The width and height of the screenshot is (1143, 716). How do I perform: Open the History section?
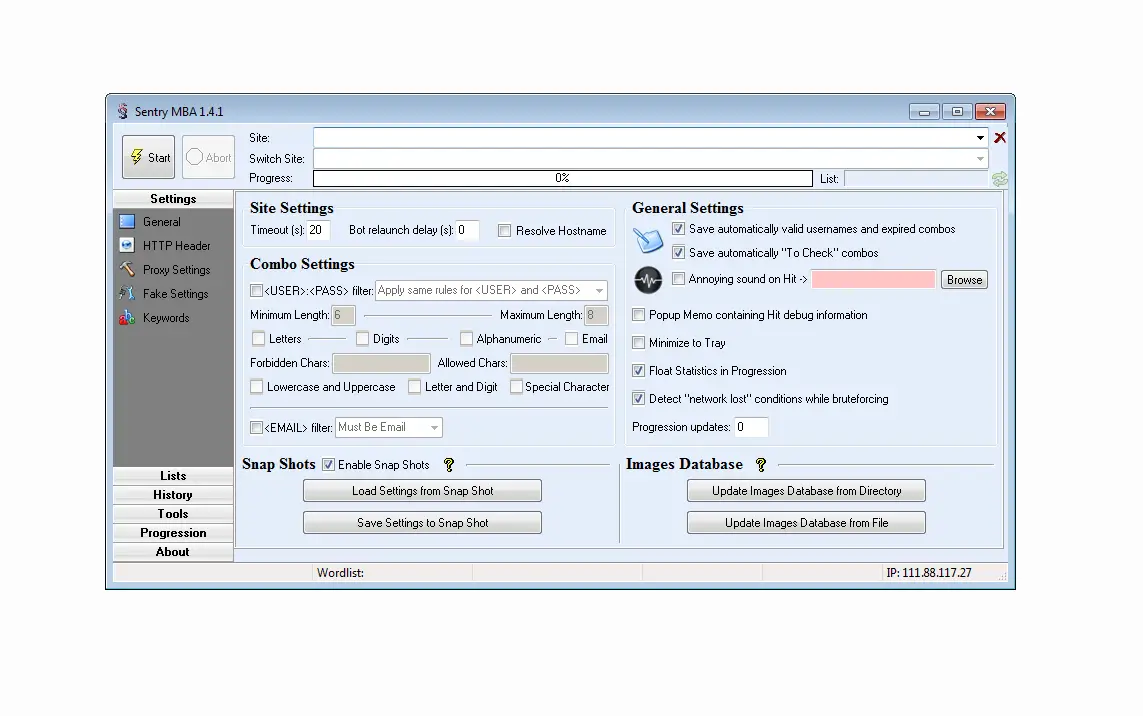[x=172, y=494]
